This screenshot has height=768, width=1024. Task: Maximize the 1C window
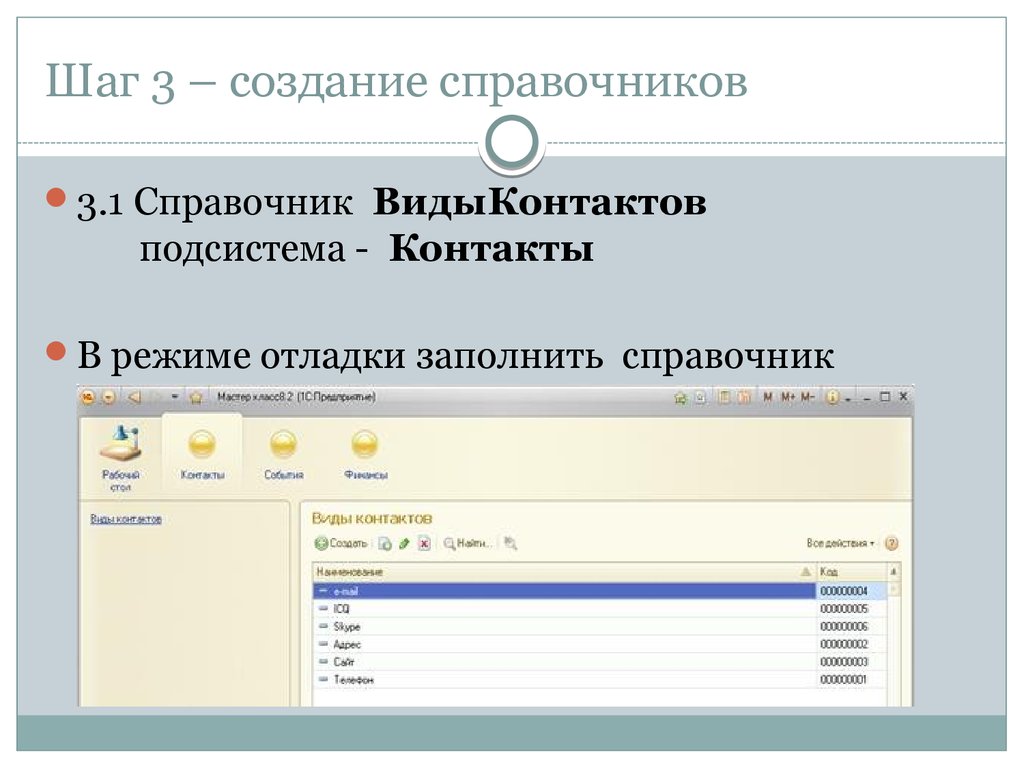(885, 396)
